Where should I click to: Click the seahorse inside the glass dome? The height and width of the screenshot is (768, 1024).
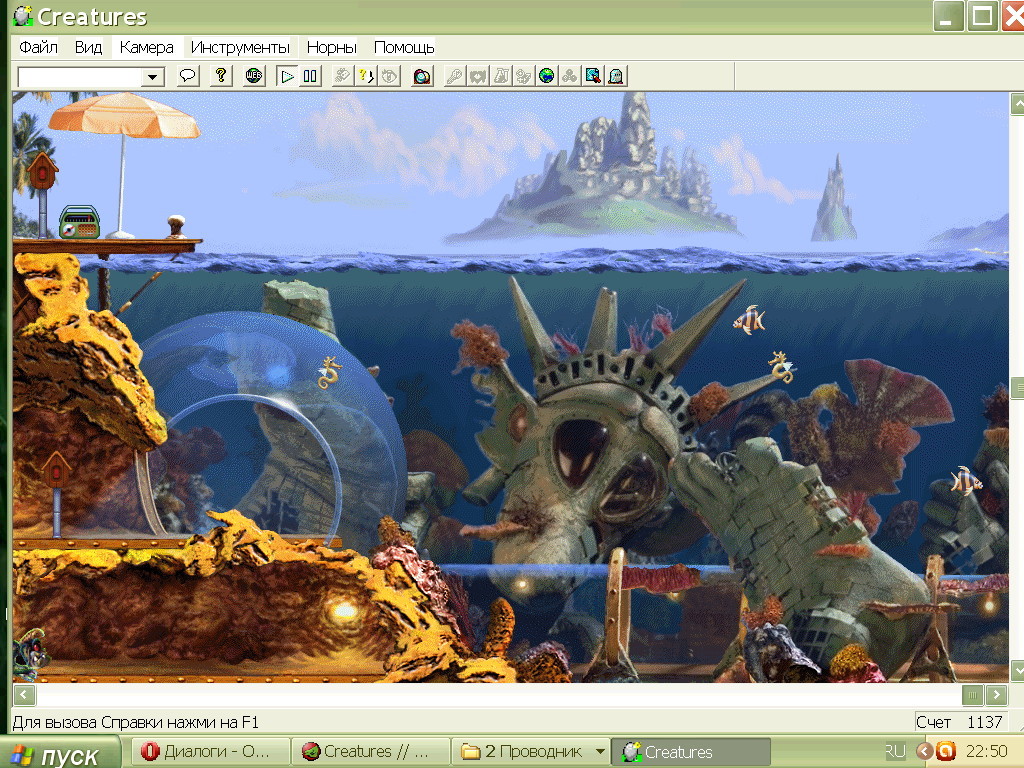point(329,372)
